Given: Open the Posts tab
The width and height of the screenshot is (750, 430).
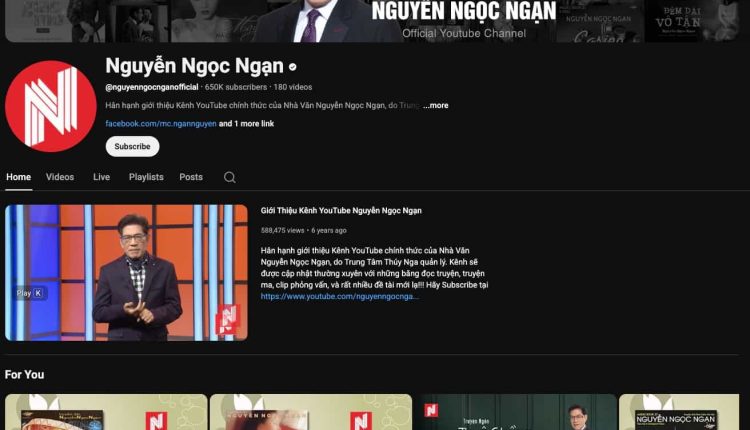Looking at the screenshot, I should pyautogui.click(x=191, y=177).
